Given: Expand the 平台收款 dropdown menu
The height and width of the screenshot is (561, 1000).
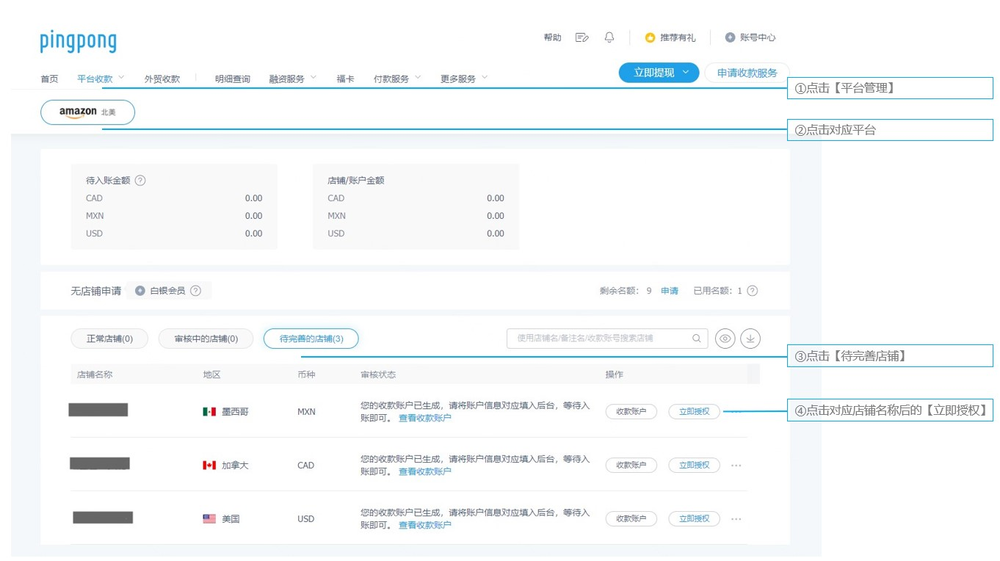Looking at the screenshot, I should click(x=101, y=78).
